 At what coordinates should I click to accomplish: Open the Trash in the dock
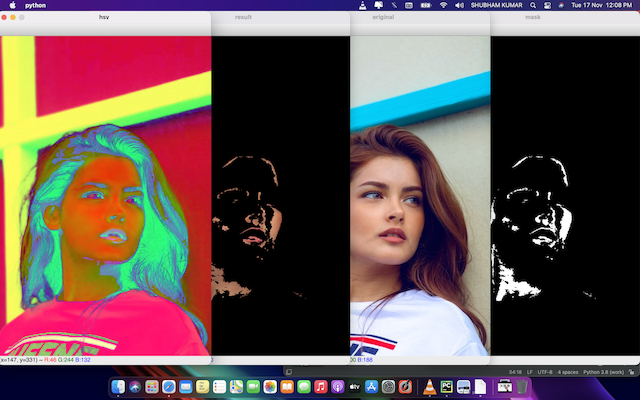(522, 386)
